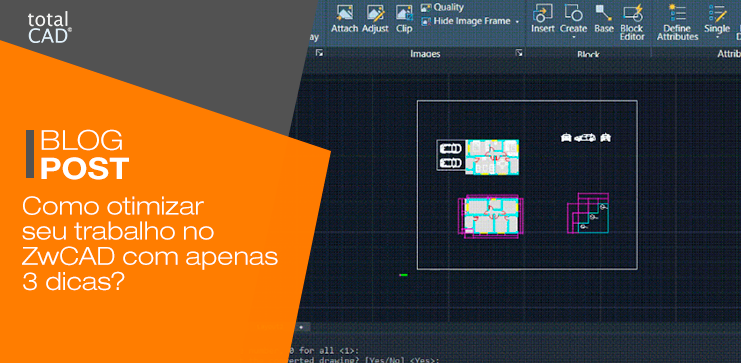Select the Clip image tool
Image resolution: width=741 pixels, height=363 pixels.
point(404,18)
